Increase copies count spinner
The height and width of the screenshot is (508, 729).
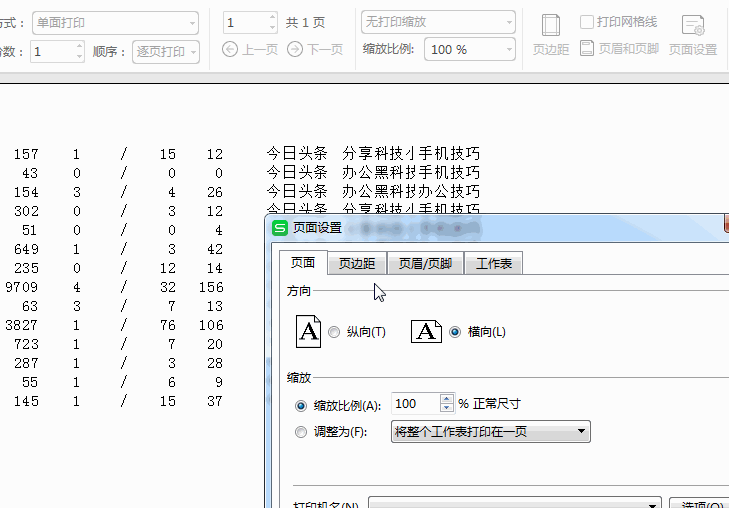[x=80, y=46]
